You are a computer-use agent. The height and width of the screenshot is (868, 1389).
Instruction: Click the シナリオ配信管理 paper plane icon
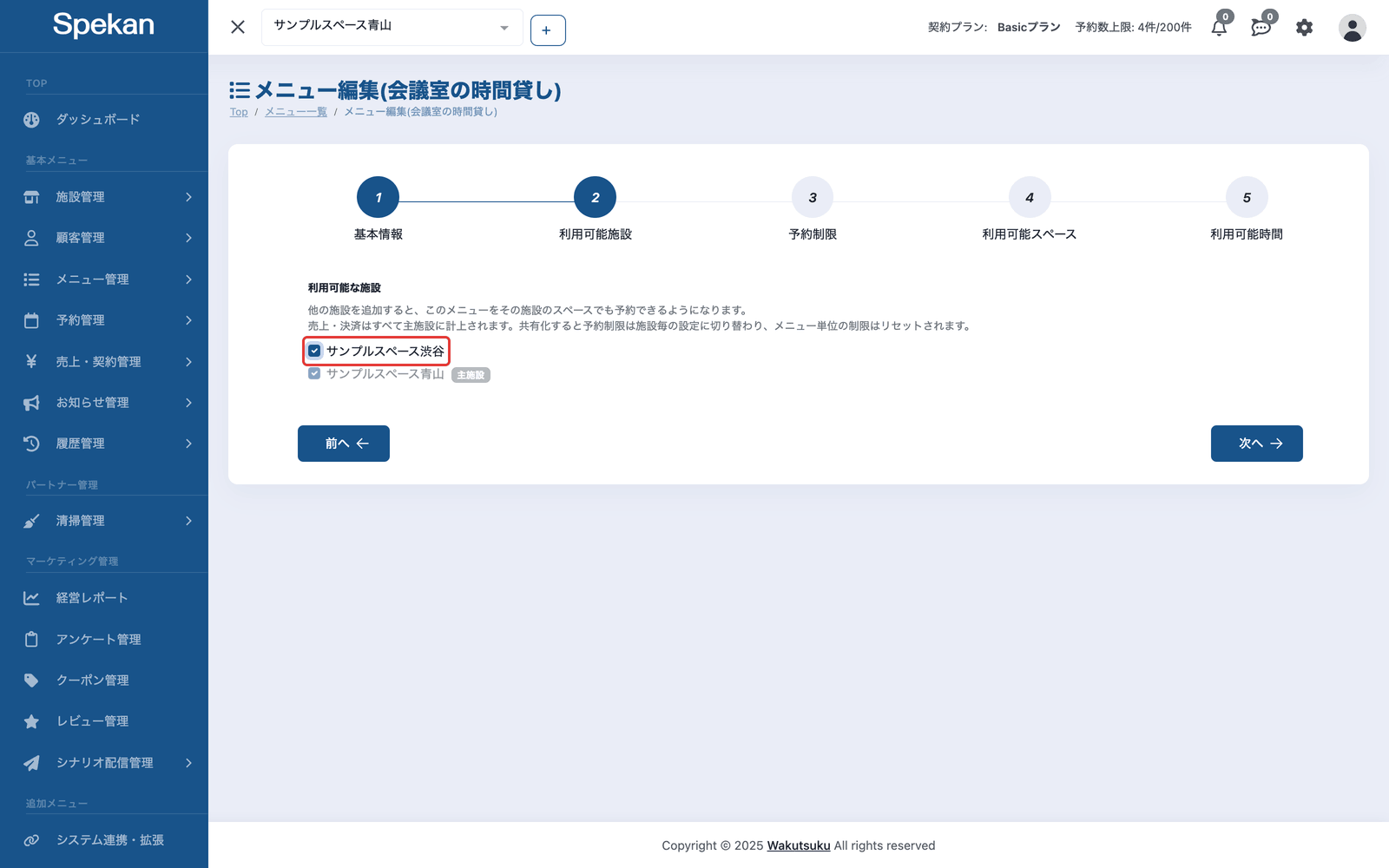(x=31, y=763)
